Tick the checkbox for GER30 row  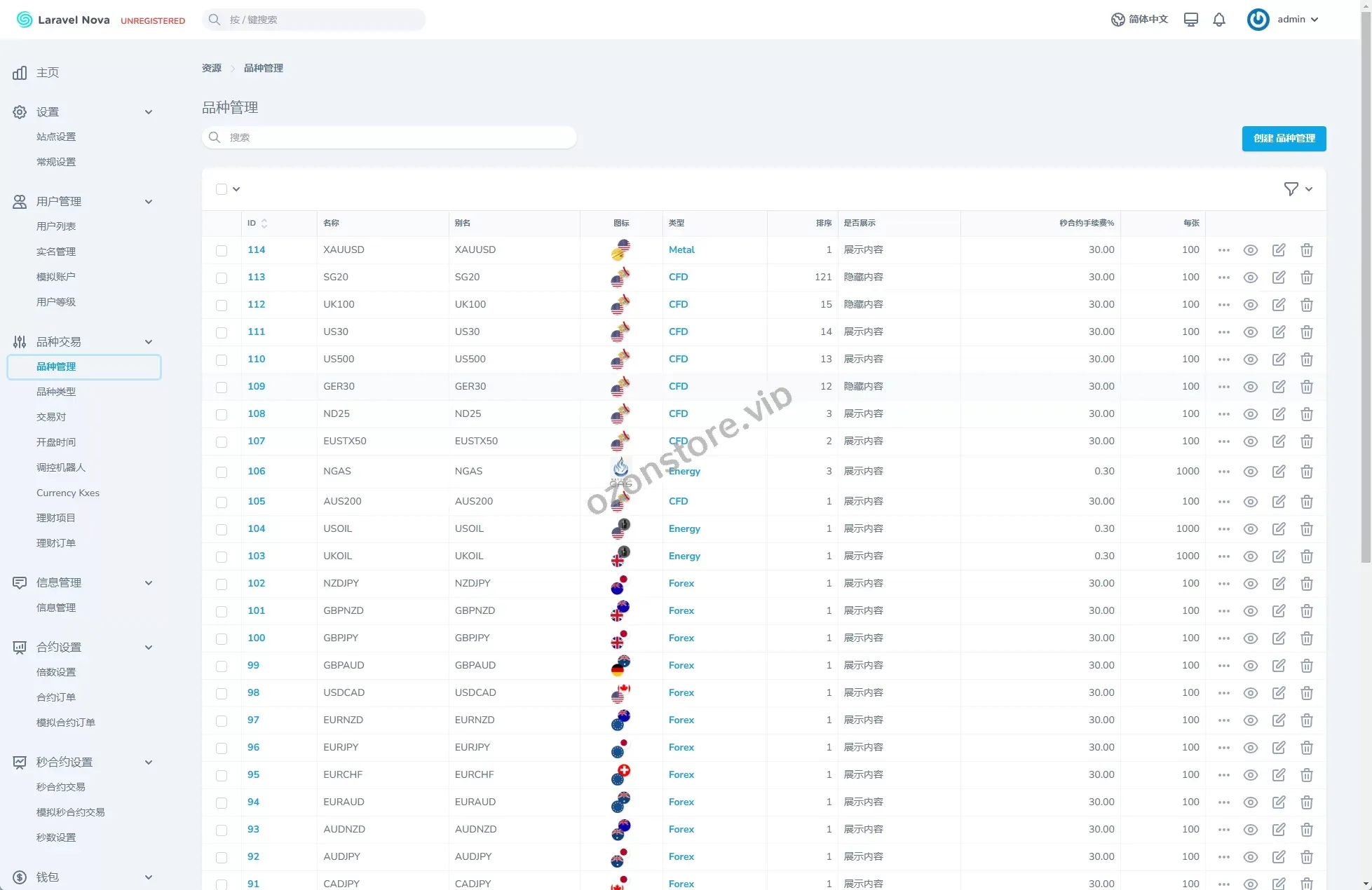(222, 387)
